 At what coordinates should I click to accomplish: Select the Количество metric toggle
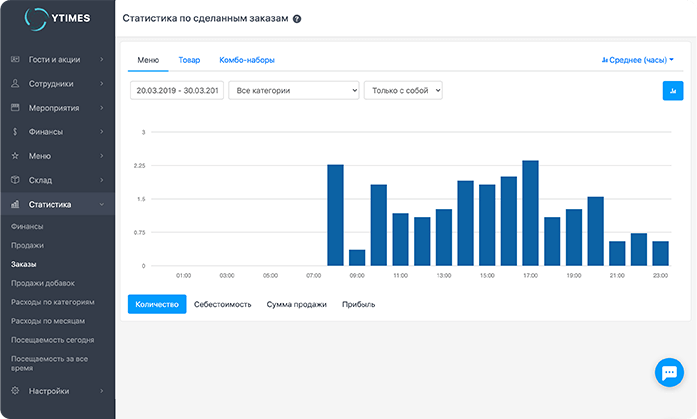[x=156, y=304]
